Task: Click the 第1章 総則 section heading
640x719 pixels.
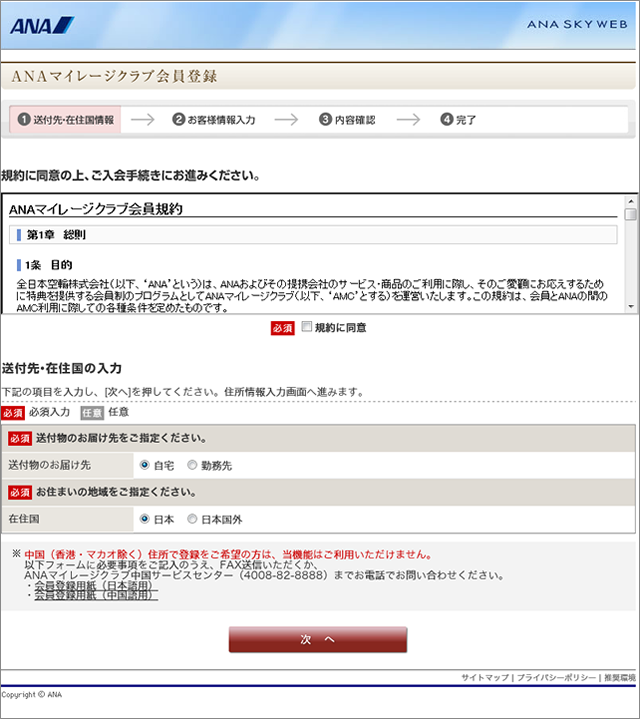Action: click(x=56, y=235)
